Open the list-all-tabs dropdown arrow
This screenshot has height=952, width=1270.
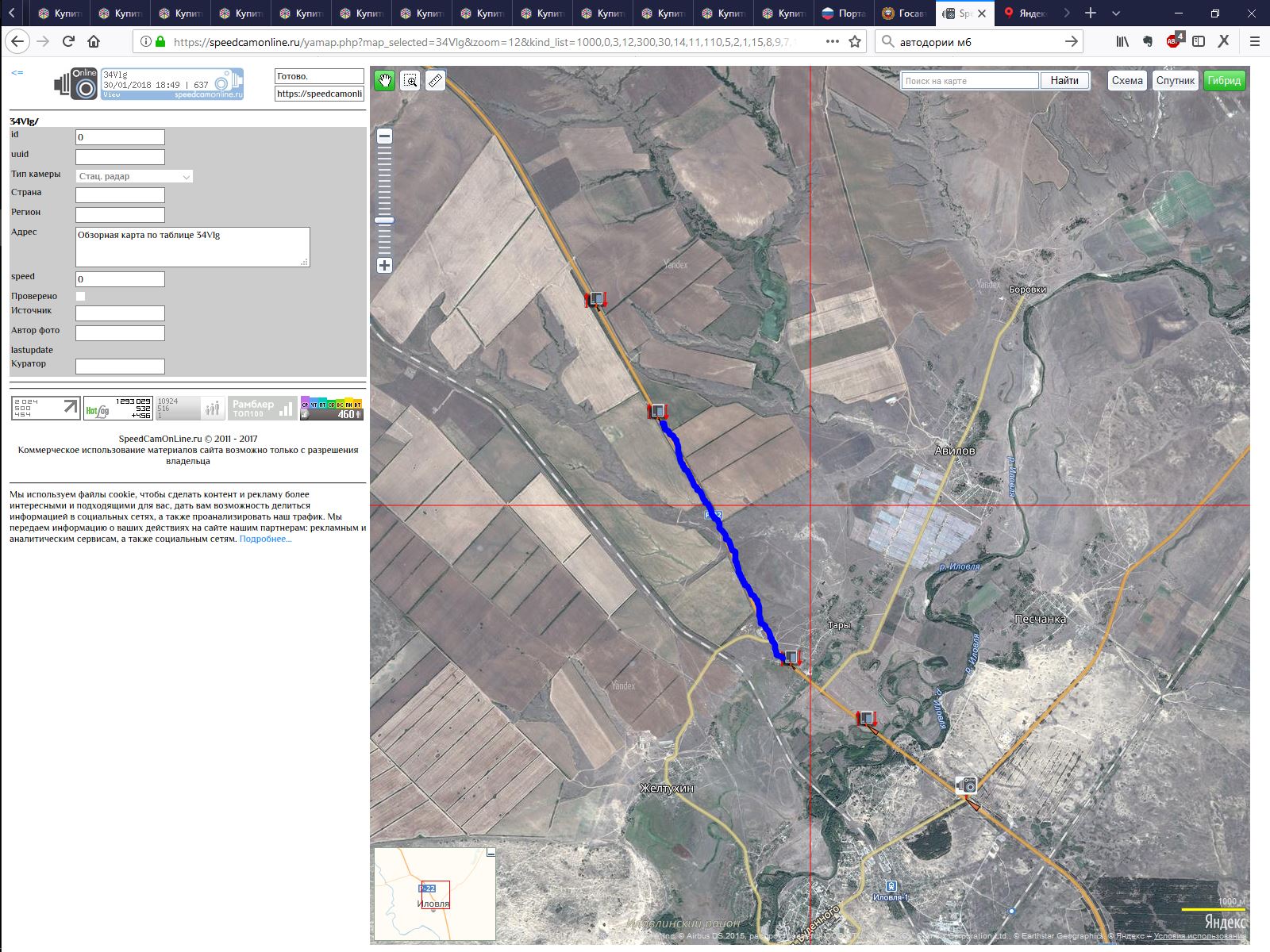(x=1116, y=13)
